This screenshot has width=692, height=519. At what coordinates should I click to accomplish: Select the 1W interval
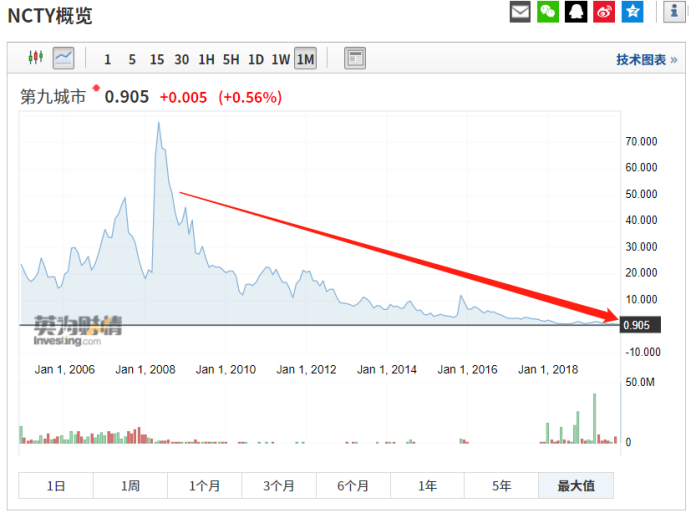pyautogui.click(x=280, y=59)
